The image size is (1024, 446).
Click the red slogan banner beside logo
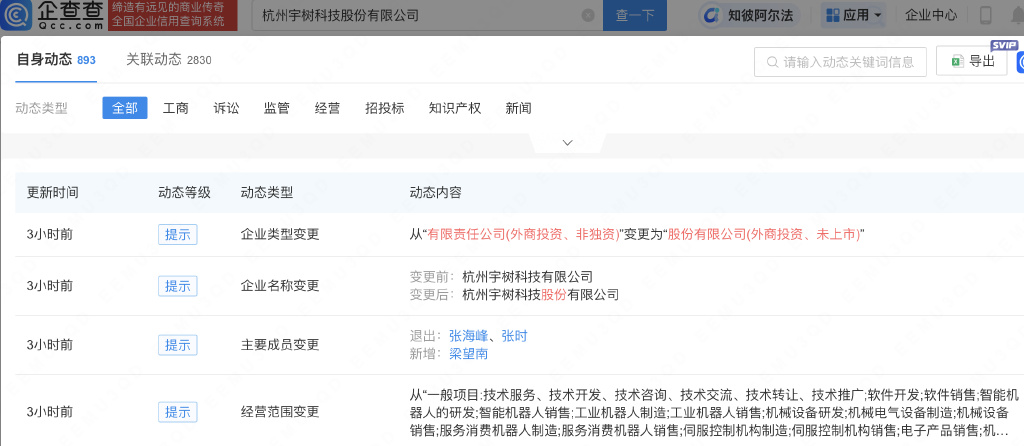pos(173,15)
